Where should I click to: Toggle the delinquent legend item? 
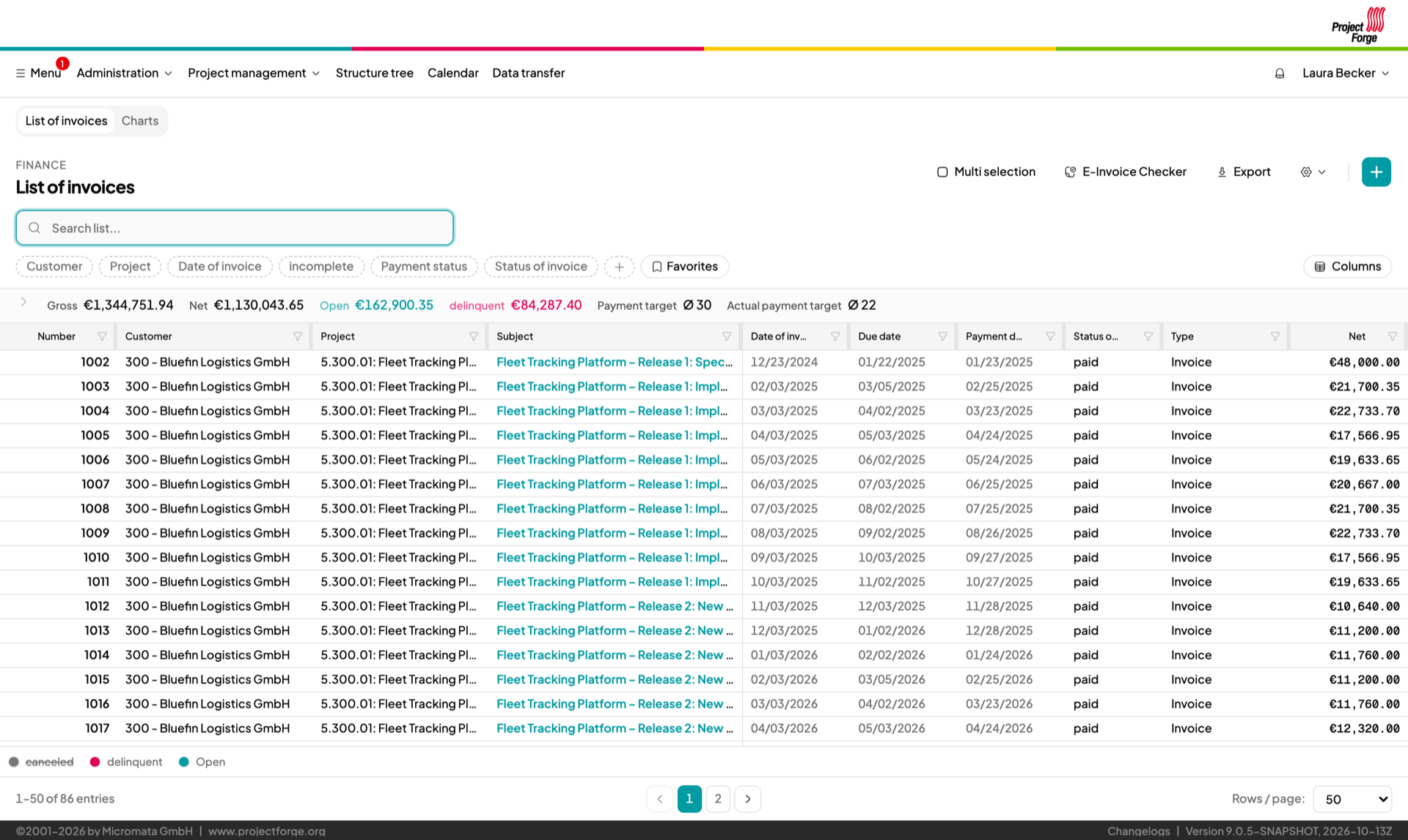[x=125, y=762]
